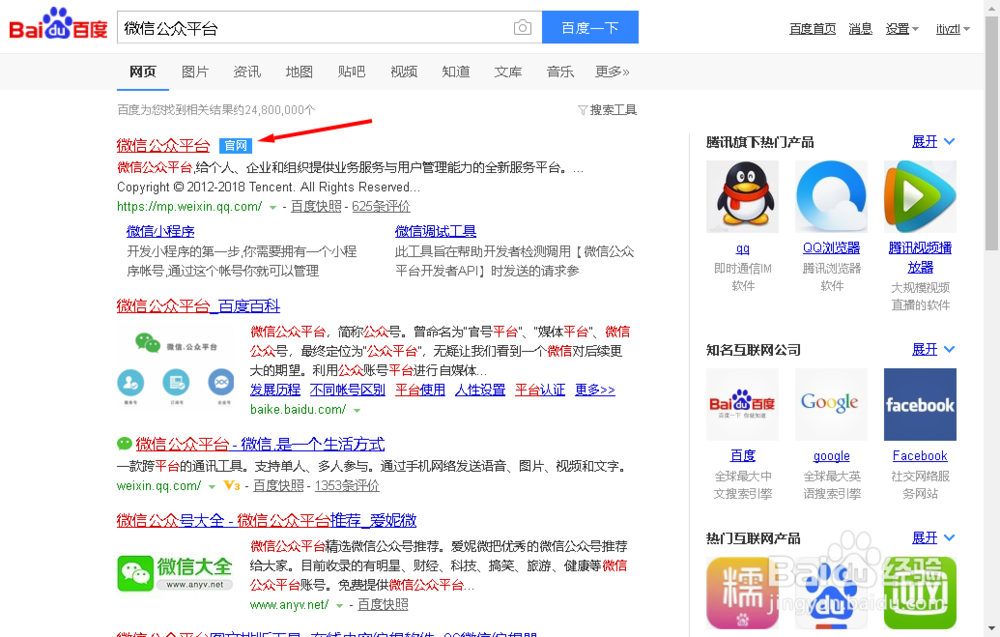Image resolution: width=1000 pixels, height=637 pixels.
Task: Open 平台使用 baike sublink
Action: point(420,390)
